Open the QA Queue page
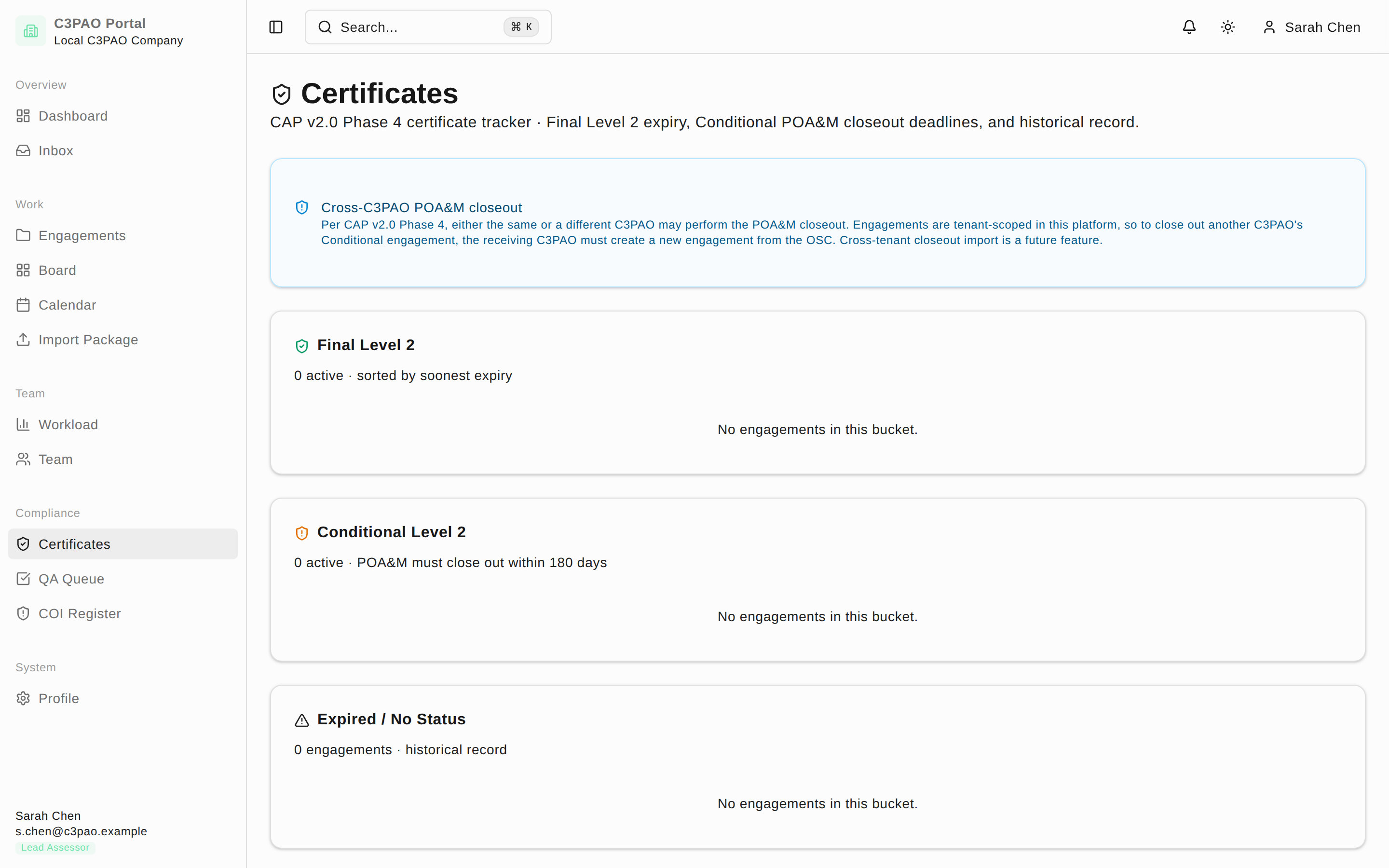 (123, 579)
